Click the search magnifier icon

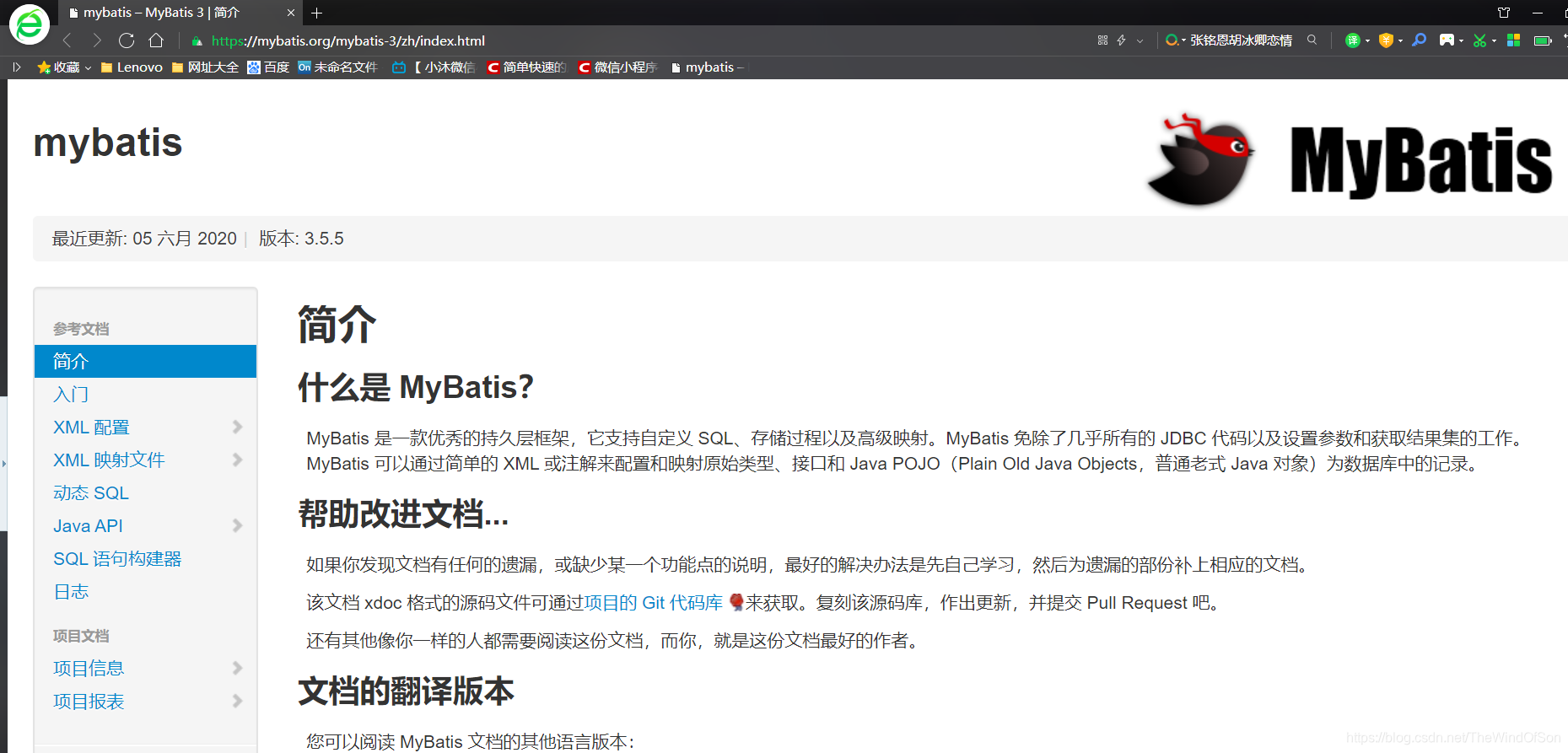pos(1312,40)
